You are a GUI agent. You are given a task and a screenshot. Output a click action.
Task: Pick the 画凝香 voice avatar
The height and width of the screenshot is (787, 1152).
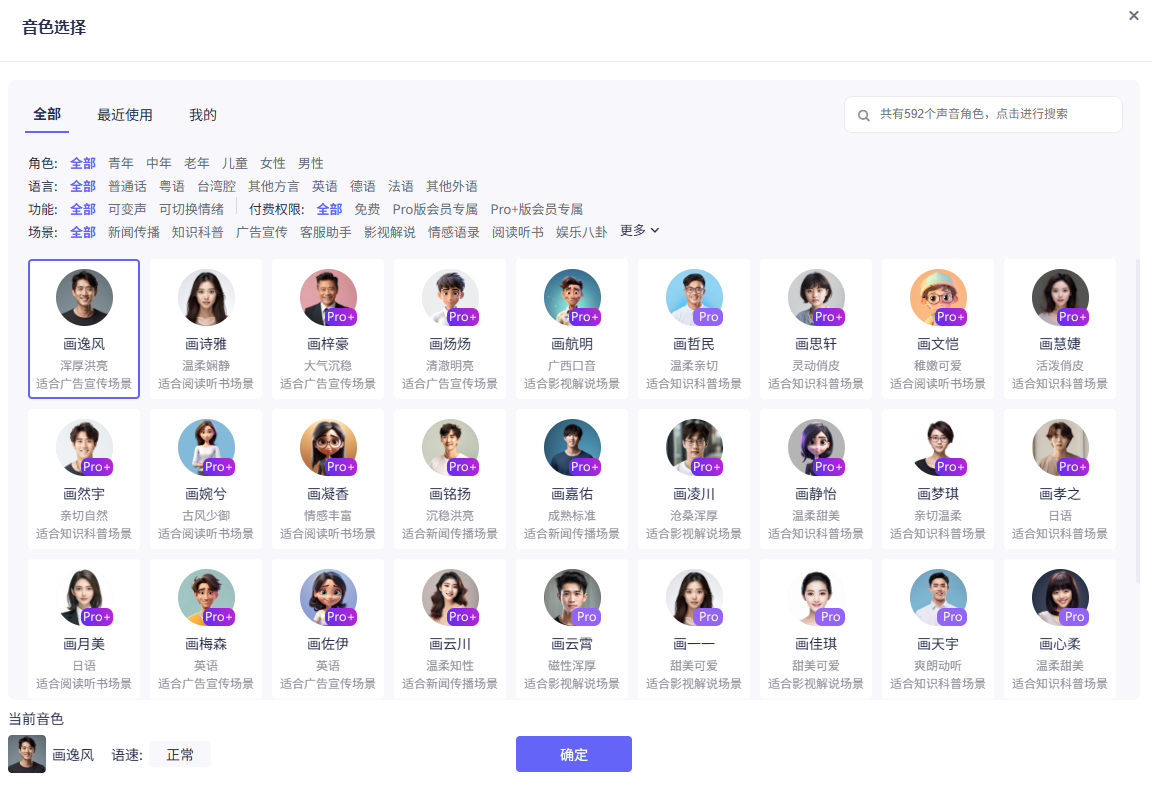(x=328, y=448)
